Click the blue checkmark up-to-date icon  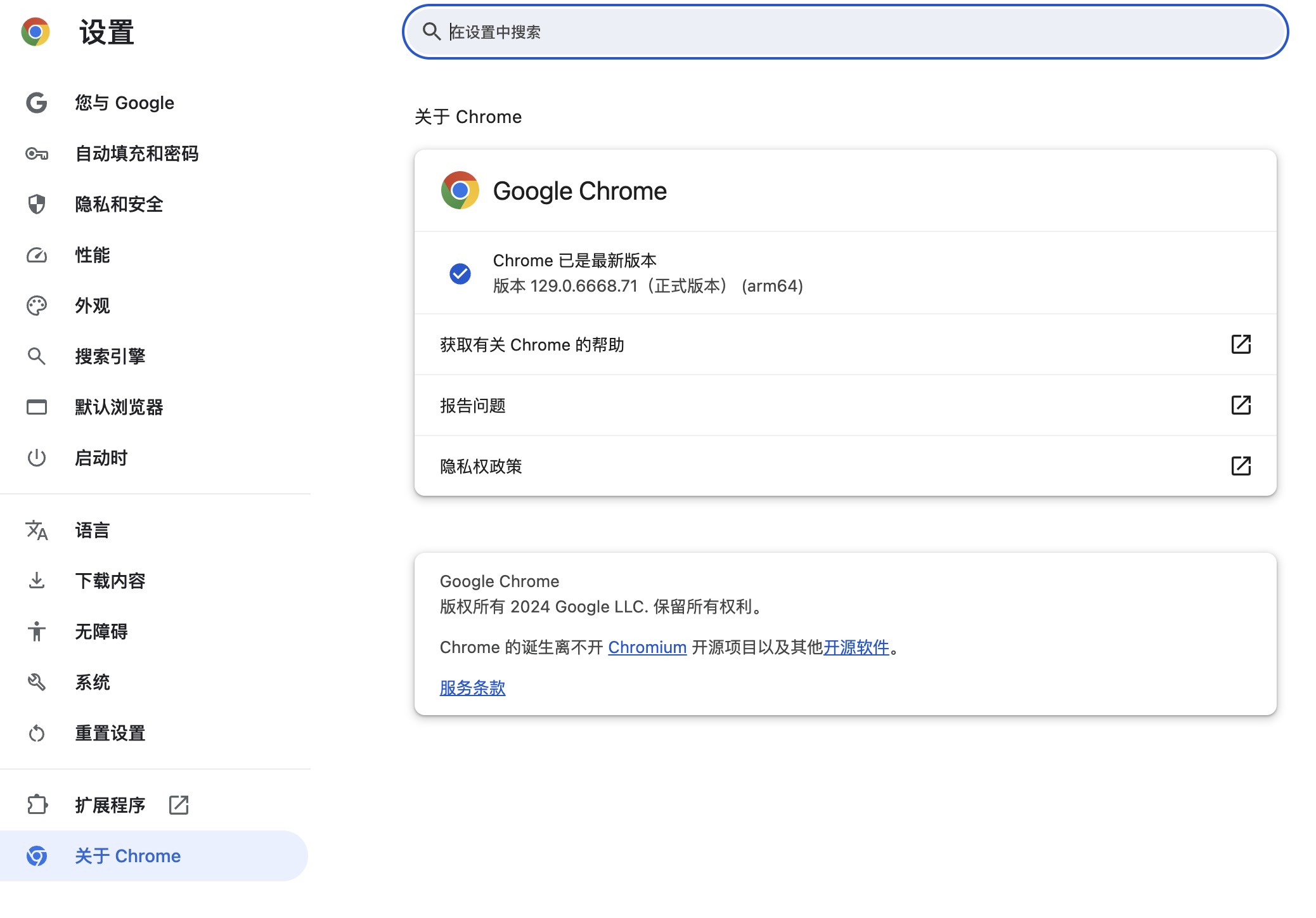(x=460, y=273)
